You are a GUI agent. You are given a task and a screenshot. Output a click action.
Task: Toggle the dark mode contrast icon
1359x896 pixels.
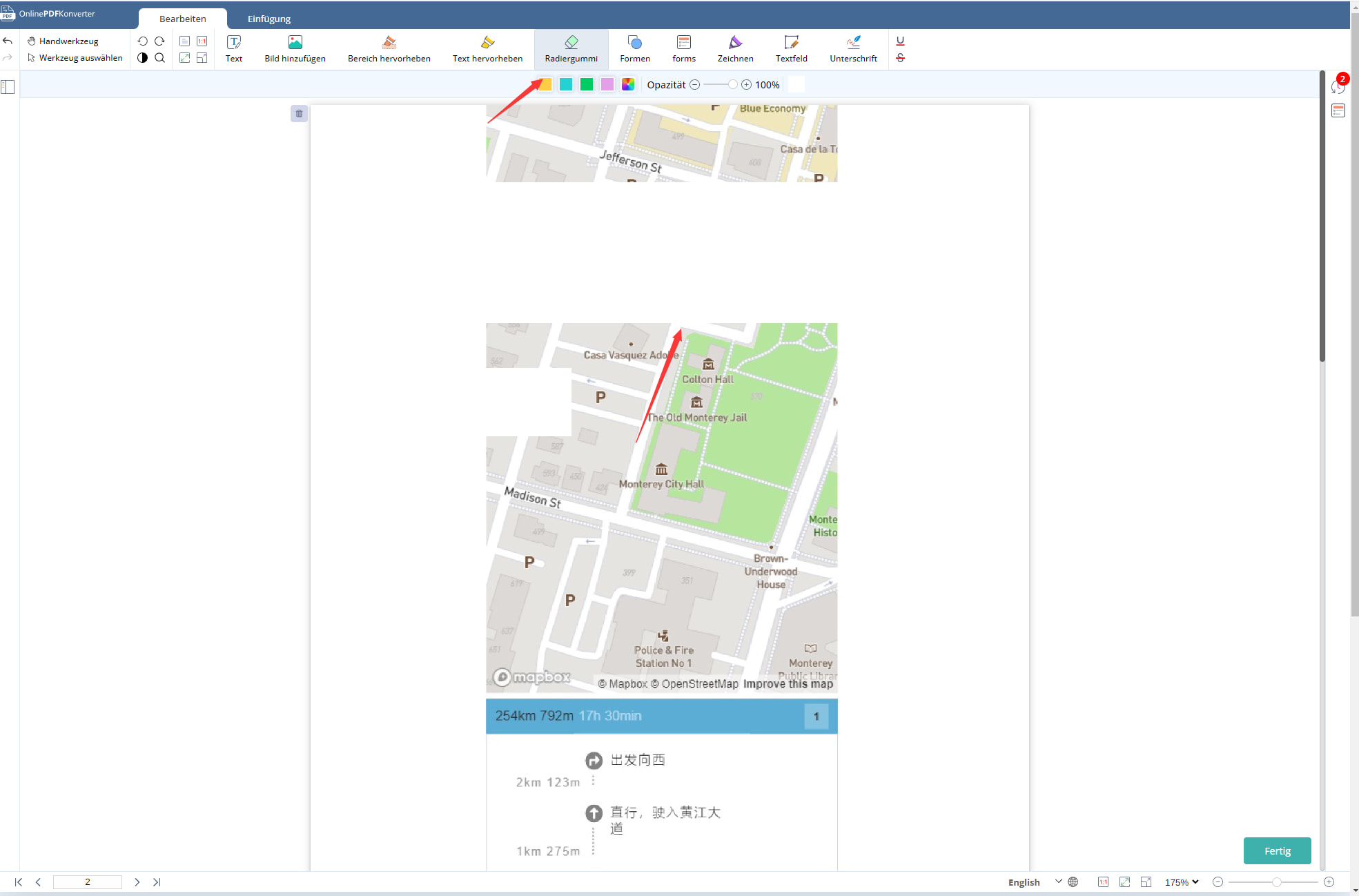pyautogui.click(x=142, y=58)
